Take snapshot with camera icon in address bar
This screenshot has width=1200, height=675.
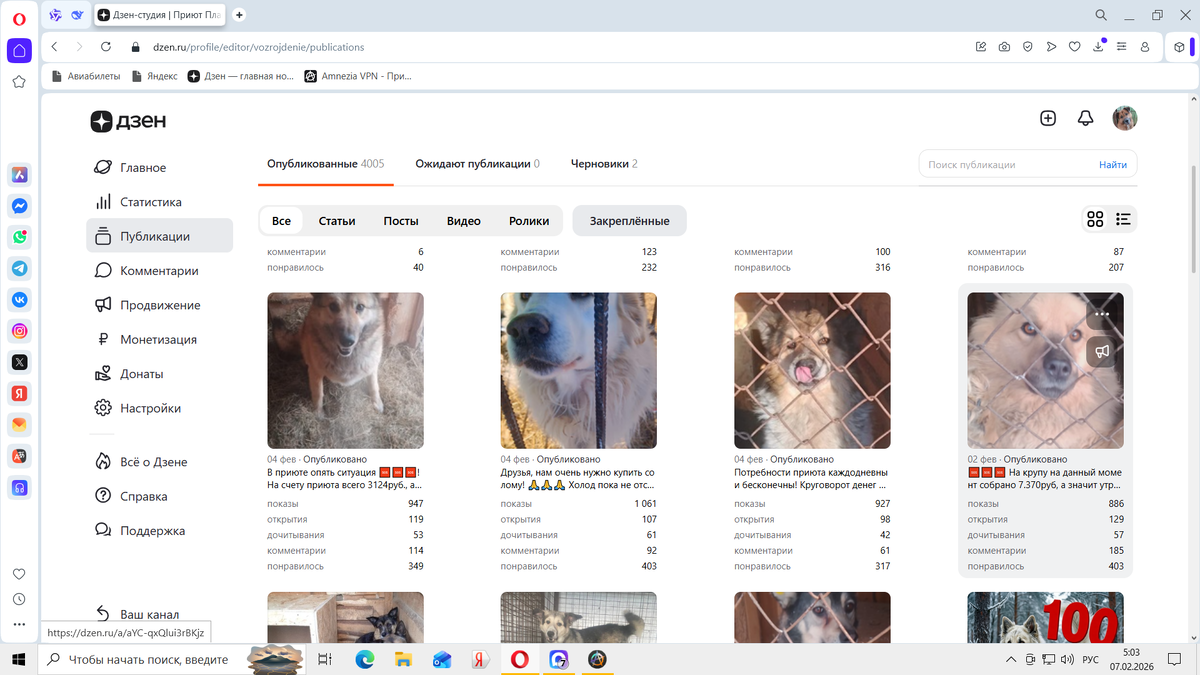click(x=1004, y=47)
